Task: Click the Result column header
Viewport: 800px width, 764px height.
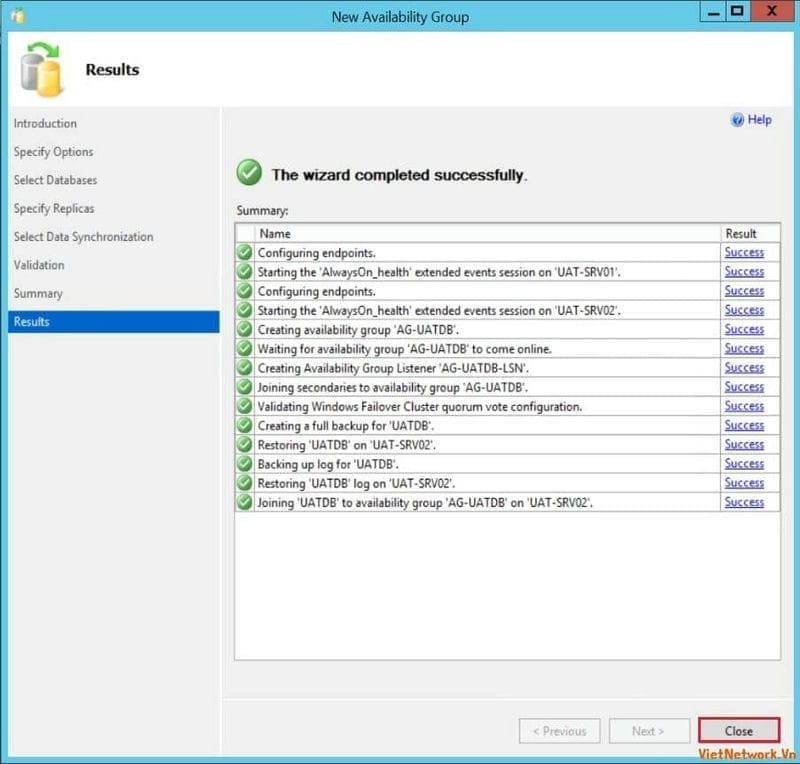Action: (x=741, y=234)
